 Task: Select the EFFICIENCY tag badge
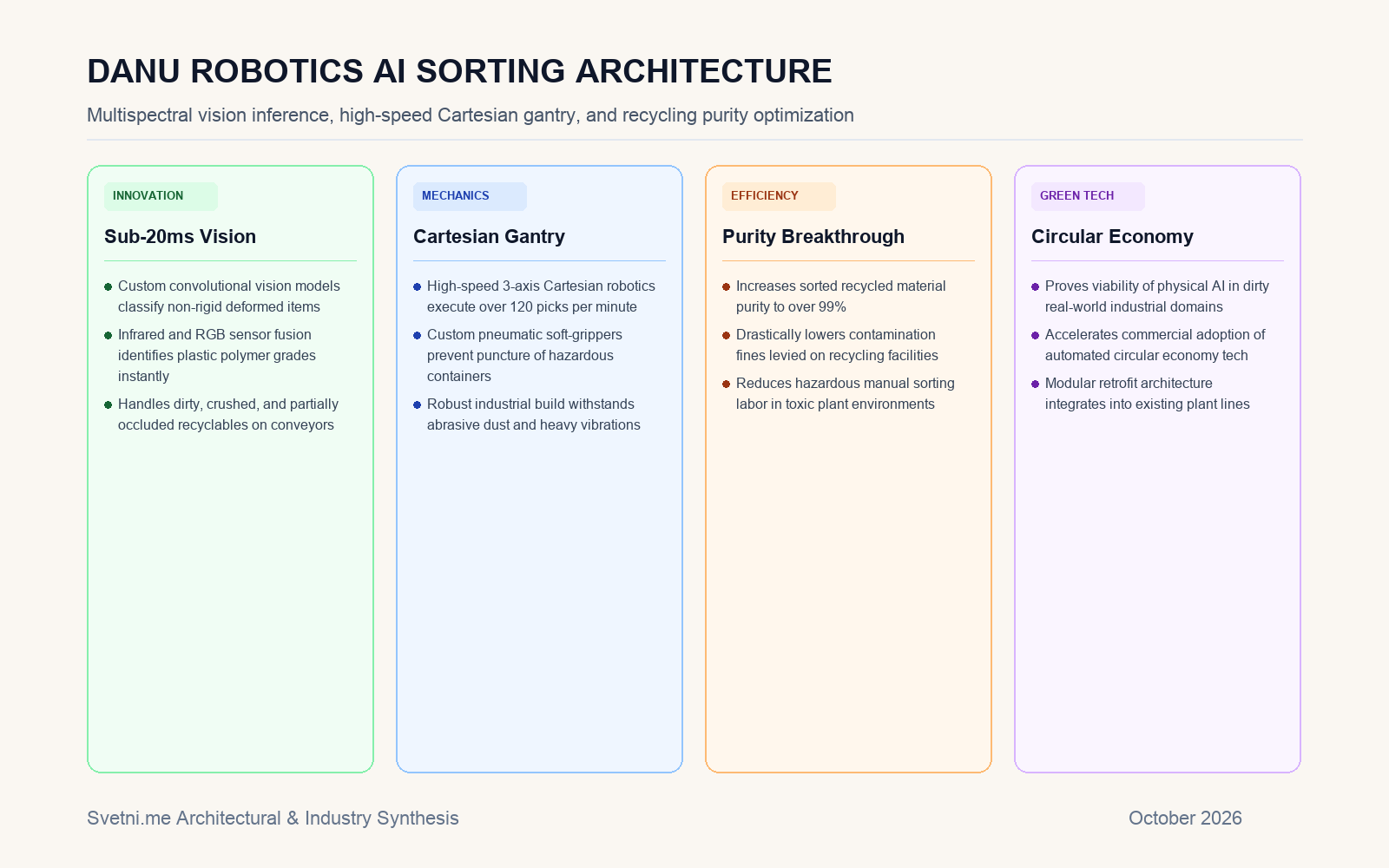pyautogui.click(x=779, y=196)
